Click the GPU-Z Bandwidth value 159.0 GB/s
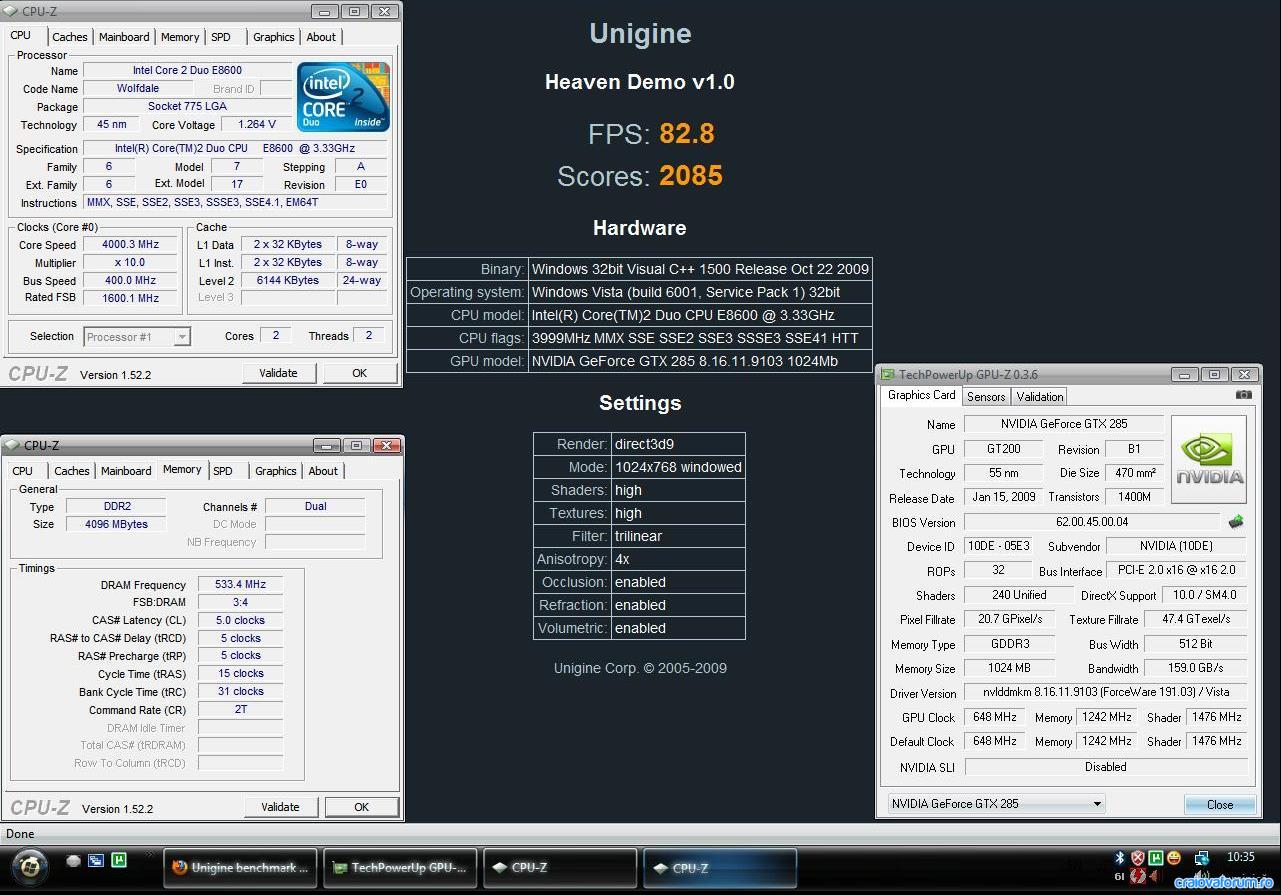The height and width of the screenshot is (895, 1281). 1195,668
